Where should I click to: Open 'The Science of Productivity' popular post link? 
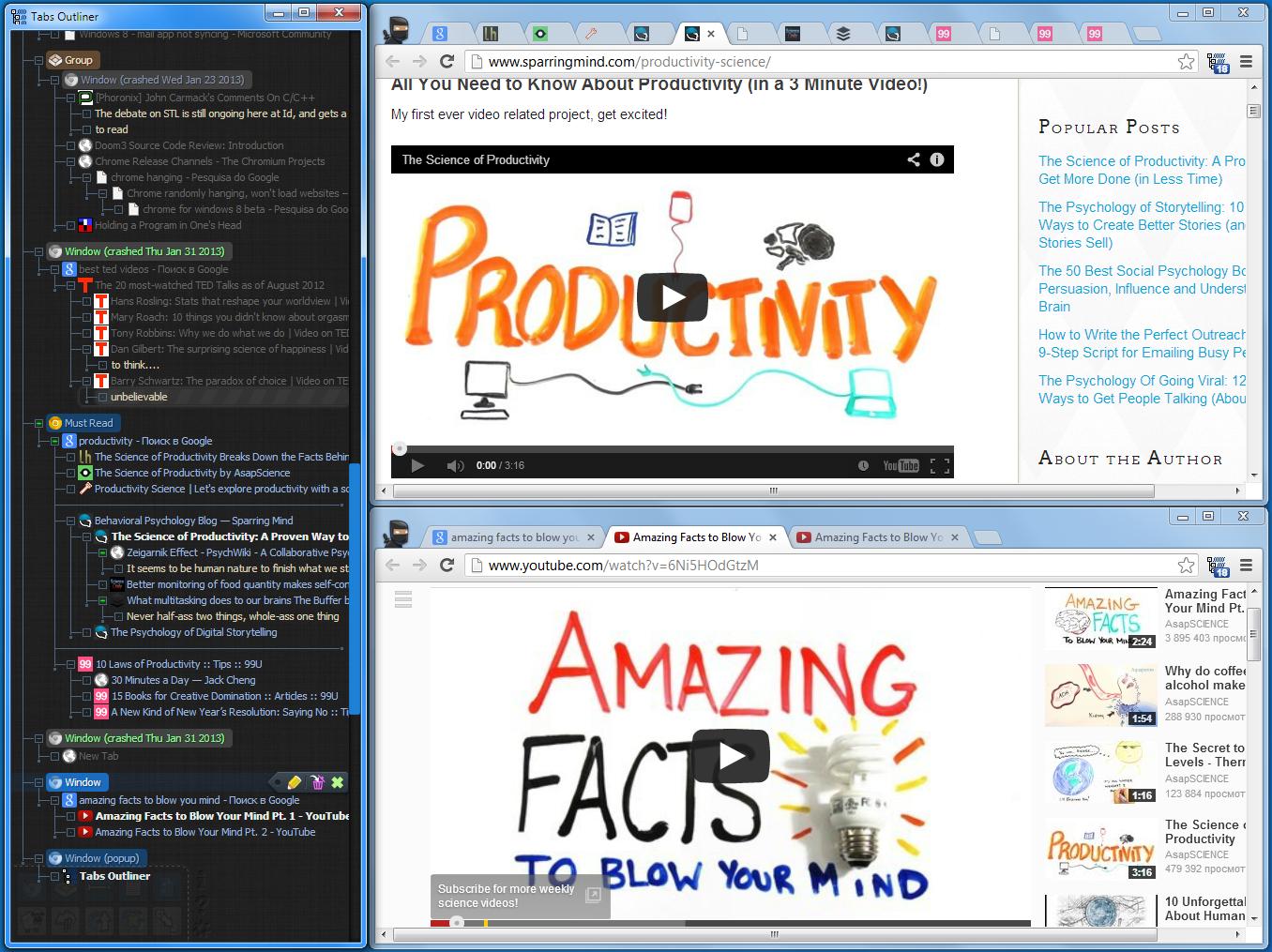coord(1142,170)
